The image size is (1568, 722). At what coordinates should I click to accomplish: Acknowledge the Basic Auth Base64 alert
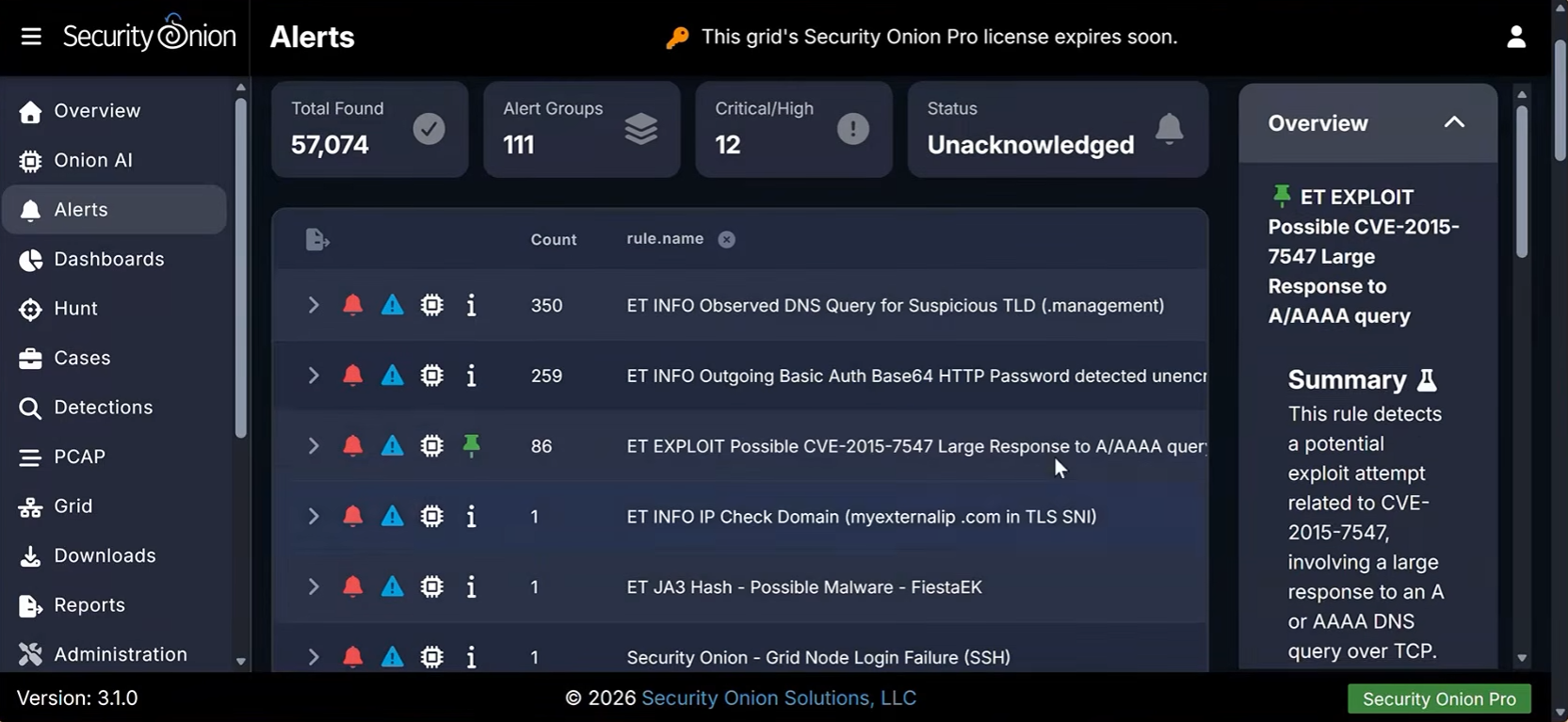352,376
